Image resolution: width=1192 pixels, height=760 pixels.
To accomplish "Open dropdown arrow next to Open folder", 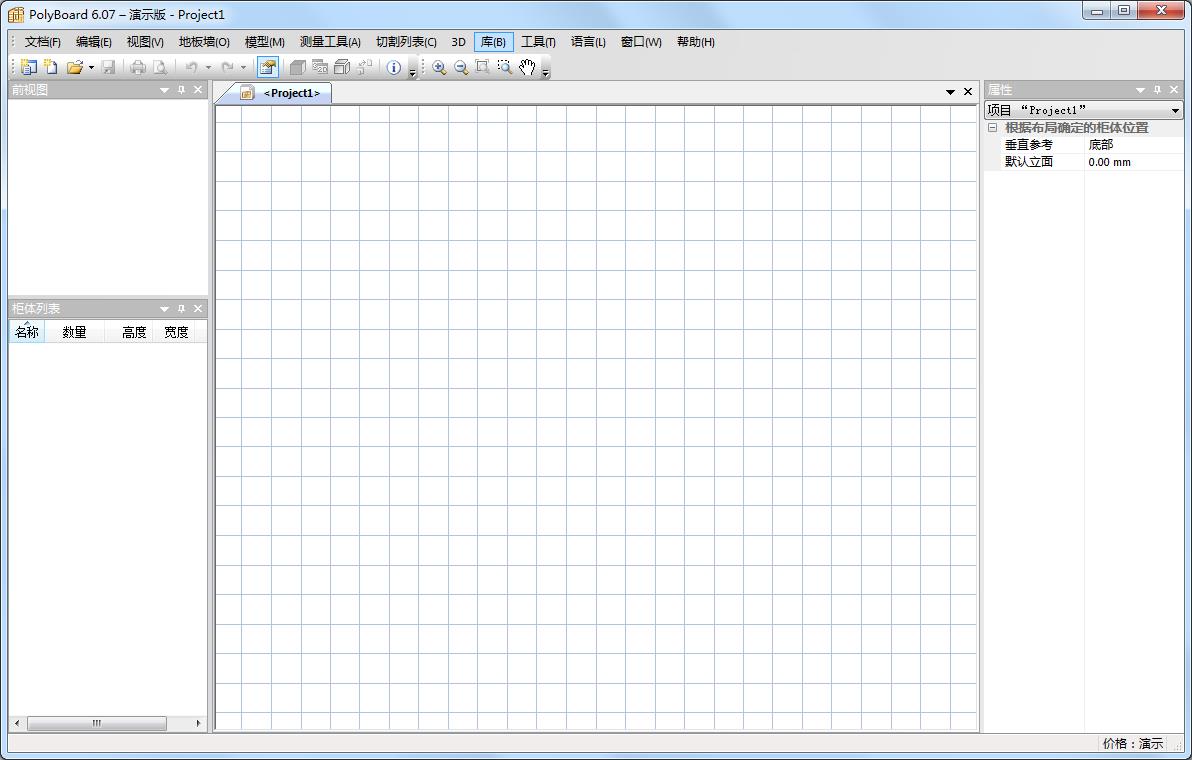I will 91,68.
